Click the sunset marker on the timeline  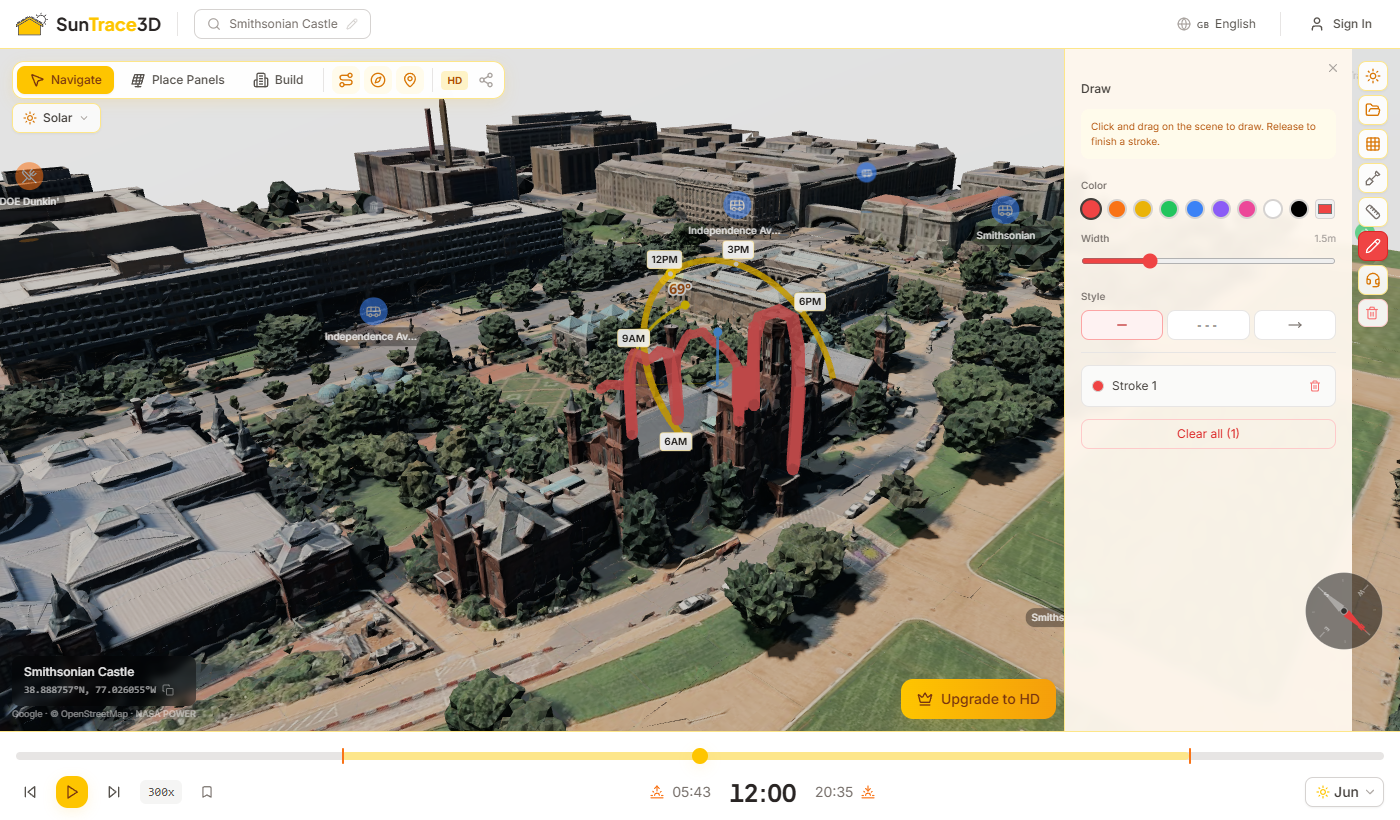(1190, 756)
